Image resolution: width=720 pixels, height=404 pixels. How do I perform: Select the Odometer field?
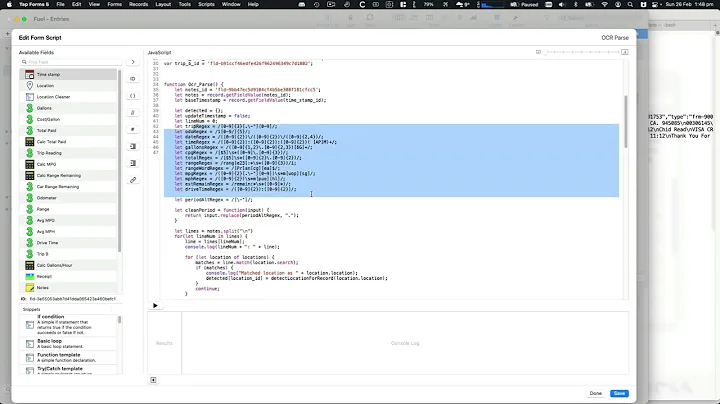click(x=69, y=198)
